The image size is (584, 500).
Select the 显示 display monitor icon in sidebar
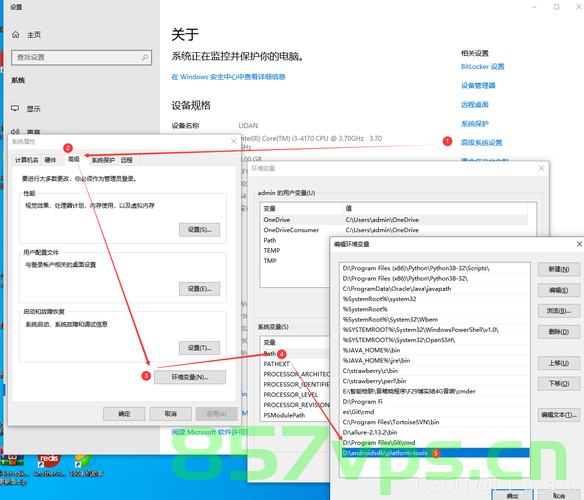point(15,108)
